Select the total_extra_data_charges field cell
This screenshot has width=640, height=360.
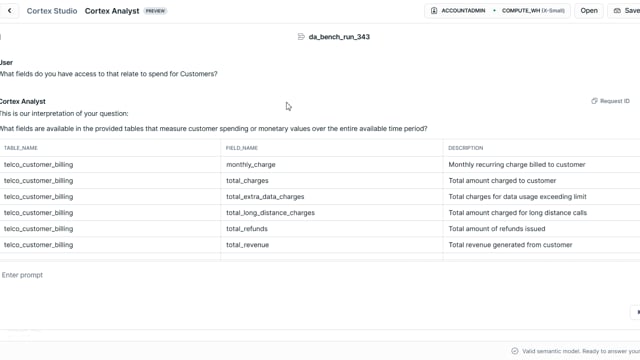pyautogui.click(x=332, y=197)
